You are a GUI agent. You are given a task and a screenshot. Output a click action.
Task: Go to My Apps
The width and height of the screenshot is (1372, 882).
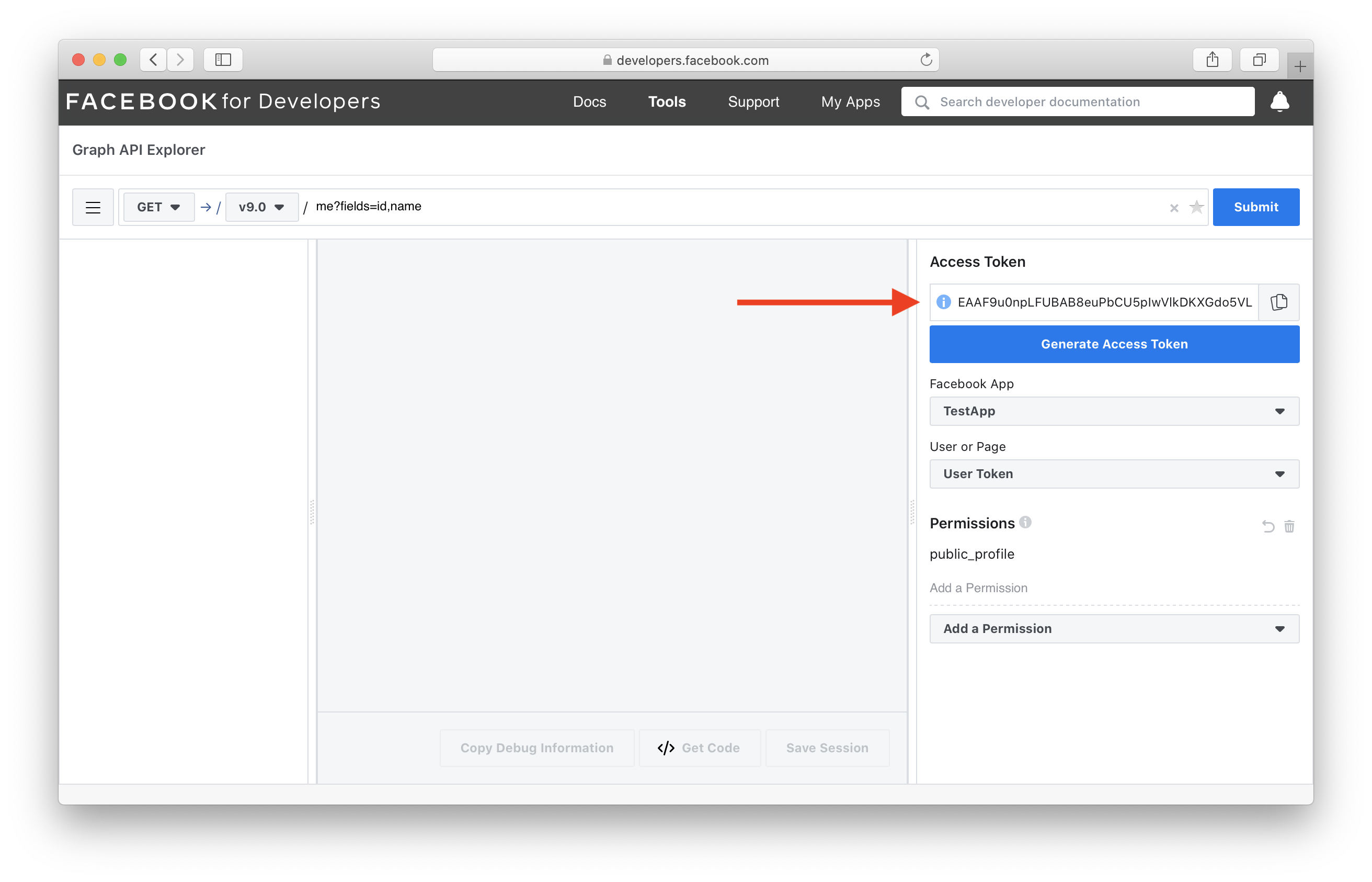(850, 102)
